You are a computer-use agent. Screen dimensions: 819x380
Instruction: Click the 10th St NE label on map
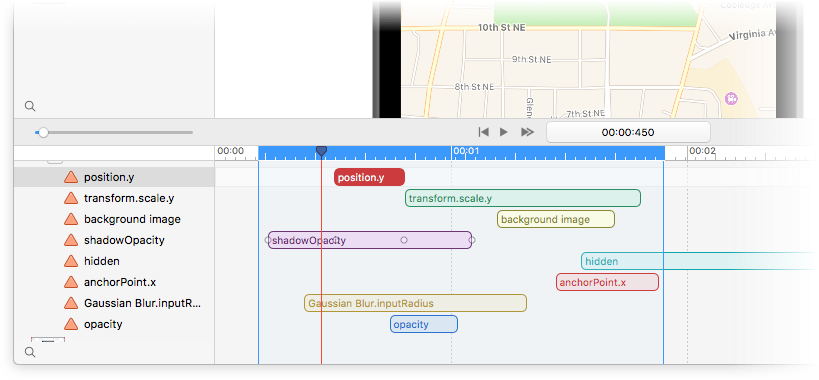pyautogui.click(x=502, y=28)
